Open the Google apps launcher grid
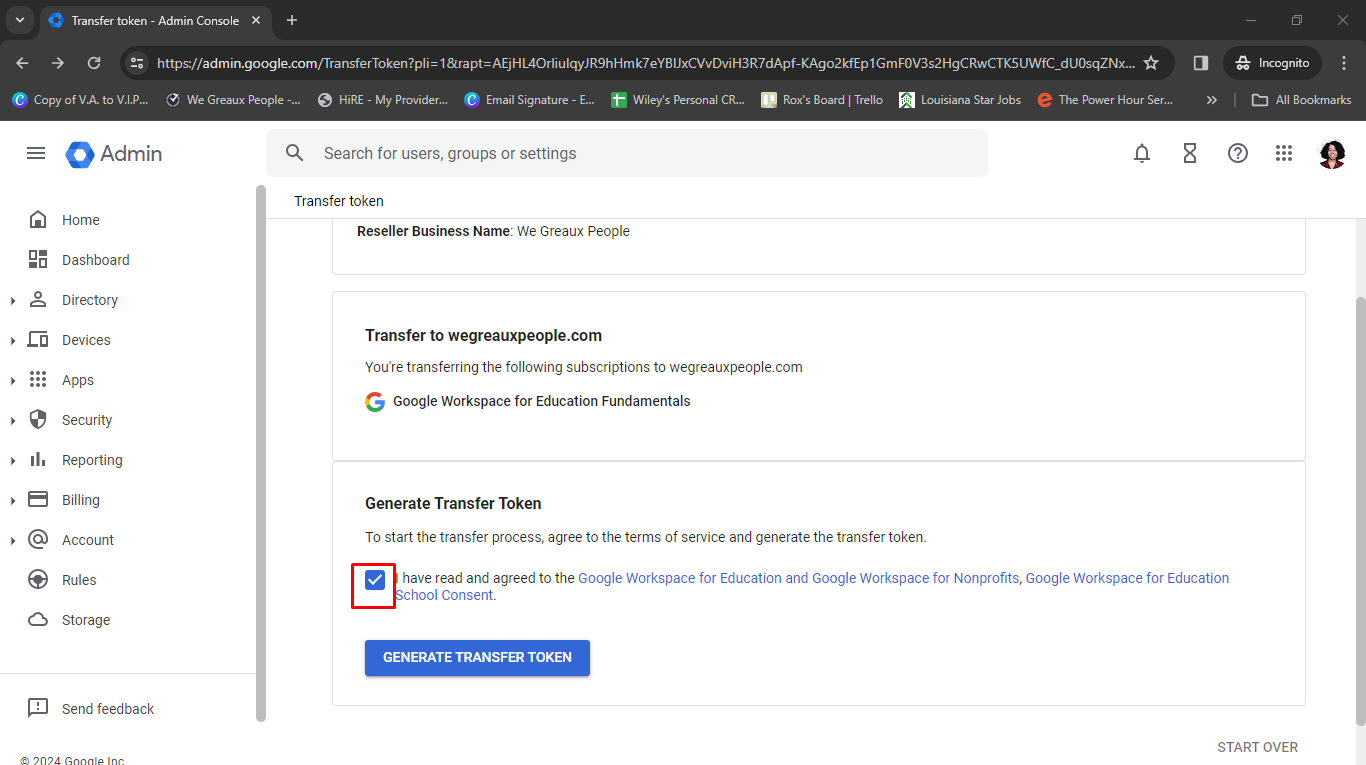Image resolution: width=1366 pixels, height=765 pixels. tap(1284, 153)
